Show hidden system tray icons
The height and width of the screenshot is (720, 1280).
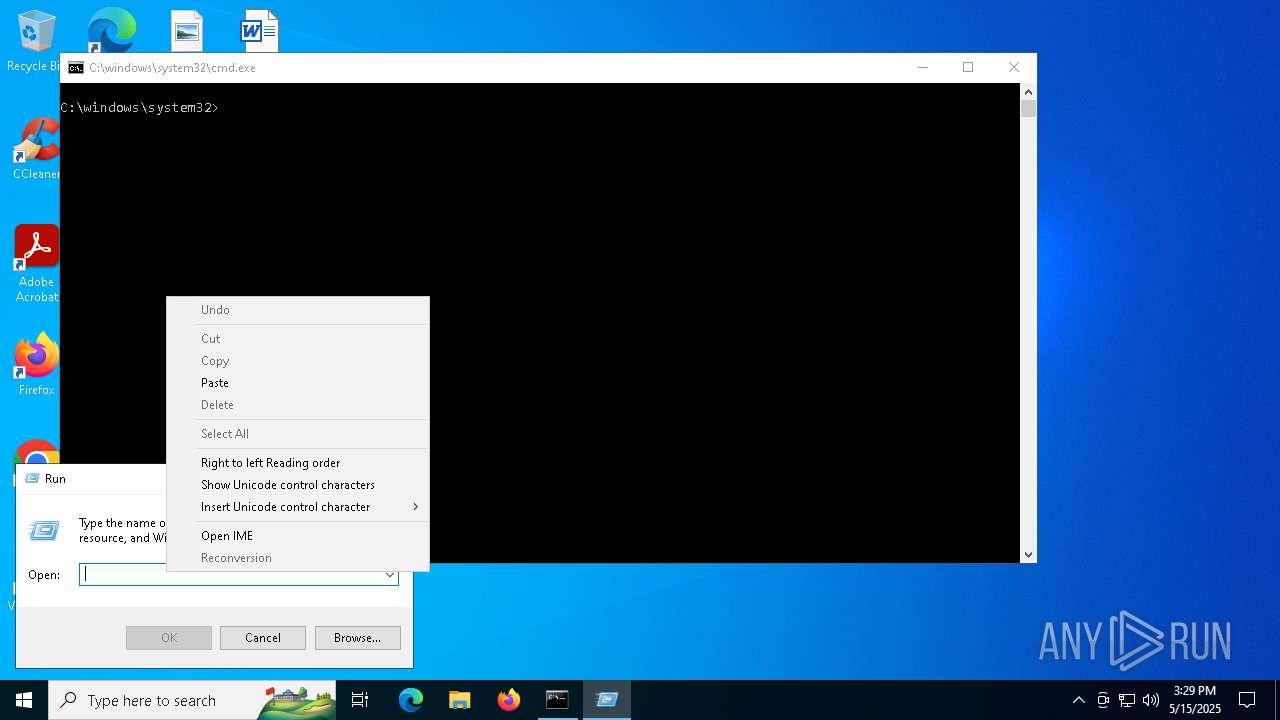[1078, 700]
